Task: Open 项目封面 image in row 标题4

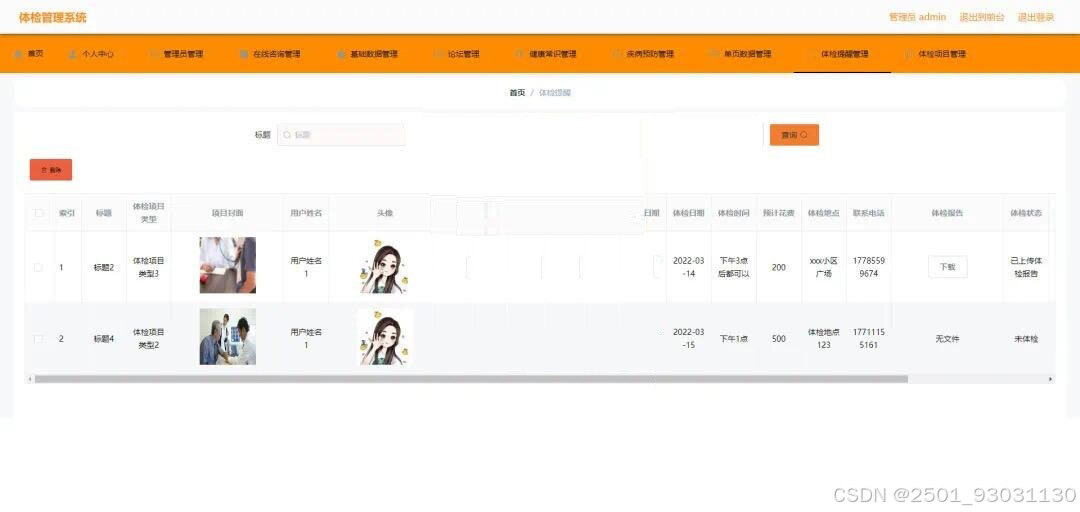Action: (227, 336)
